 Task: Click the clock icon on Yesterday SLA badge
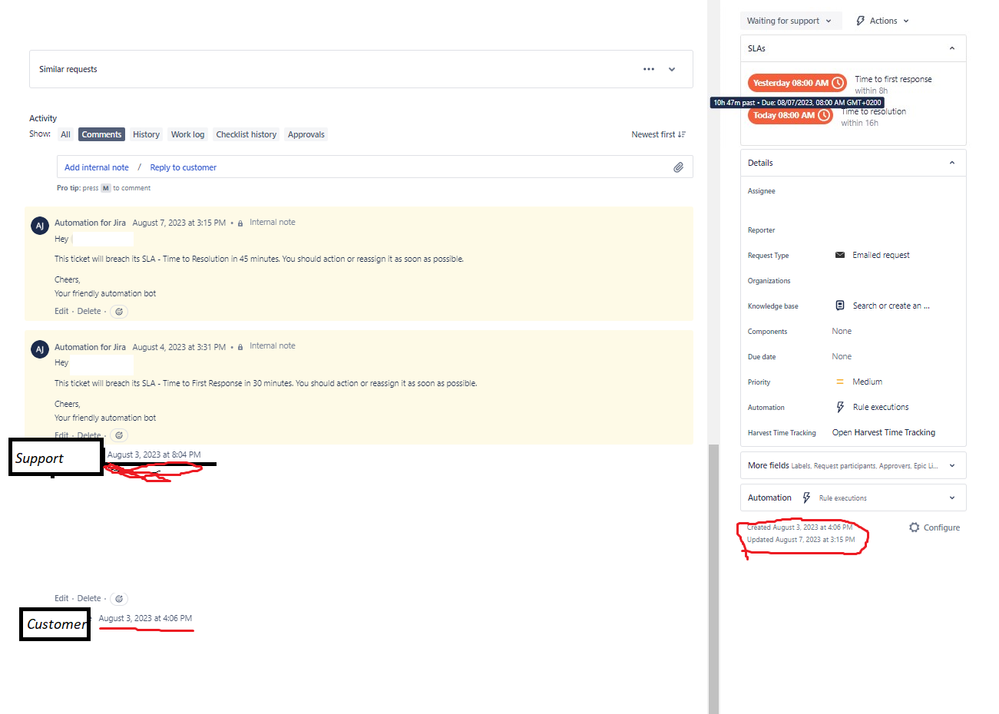click(838, 83)
